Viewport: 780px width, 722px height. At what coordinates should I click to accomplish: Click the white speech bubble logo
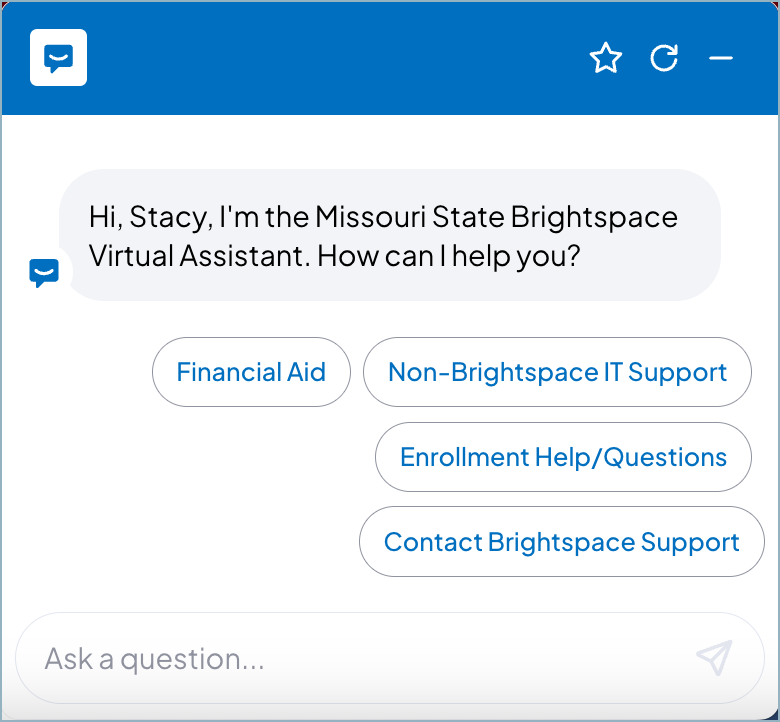coord(58,58)
